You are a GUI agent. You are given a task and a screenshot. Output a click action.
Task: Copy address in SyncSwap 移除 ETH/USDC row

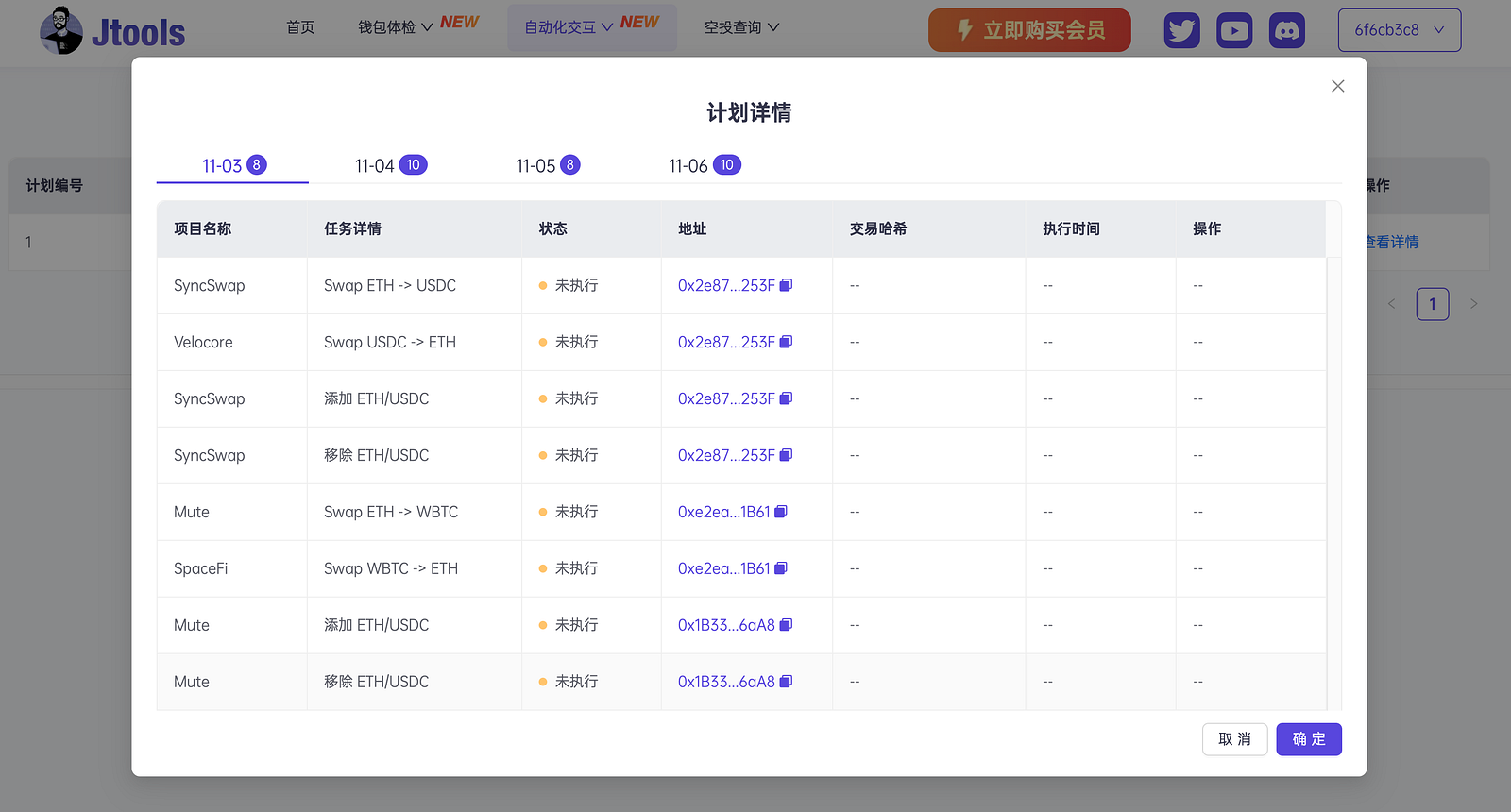tap(786, 455)
